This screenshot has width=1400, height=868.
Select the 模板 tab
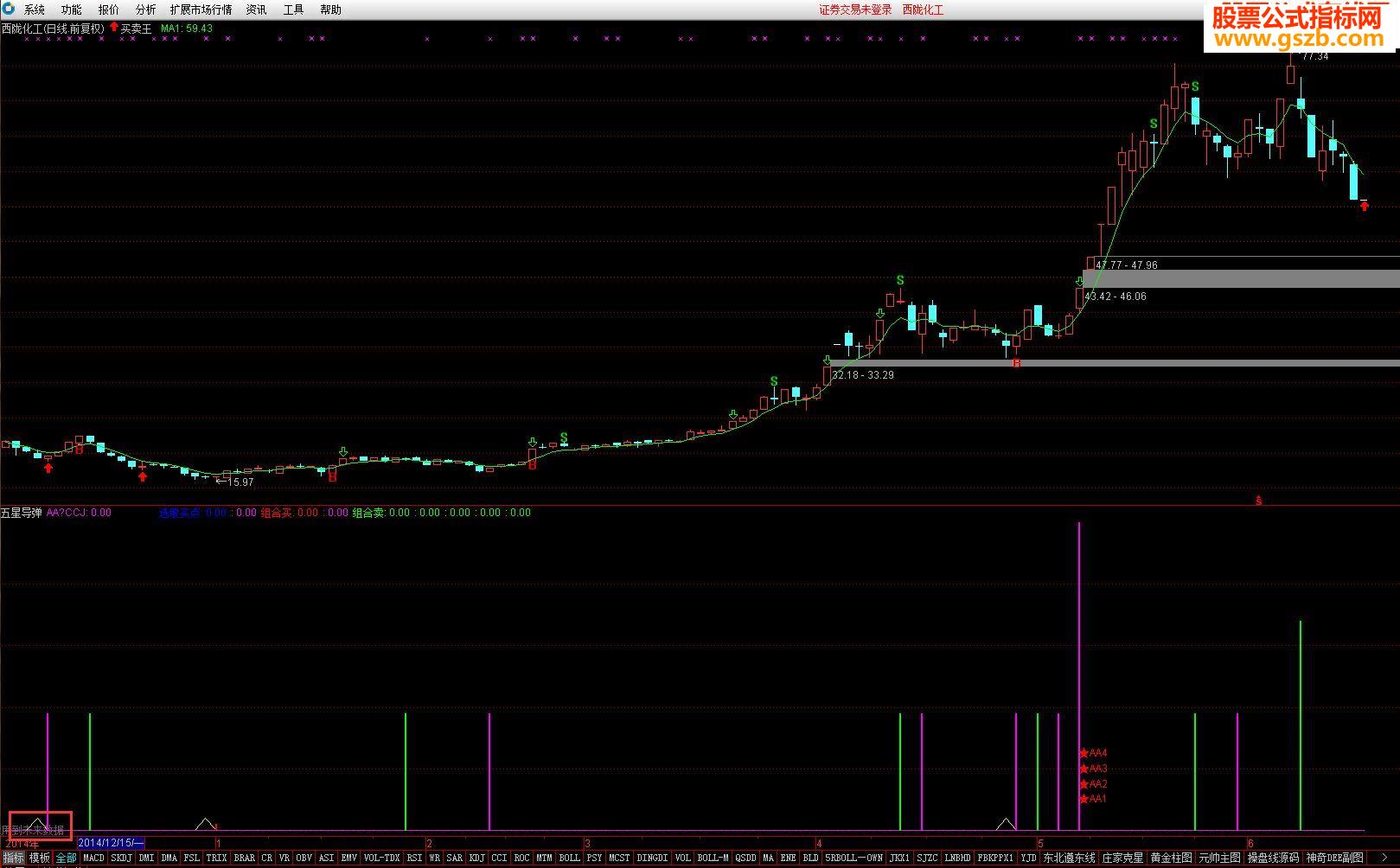(40, 858)
